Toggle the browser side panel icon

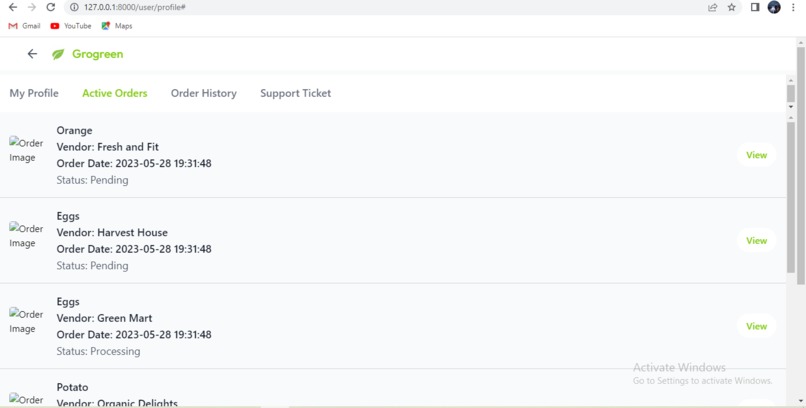click(755, 7)
